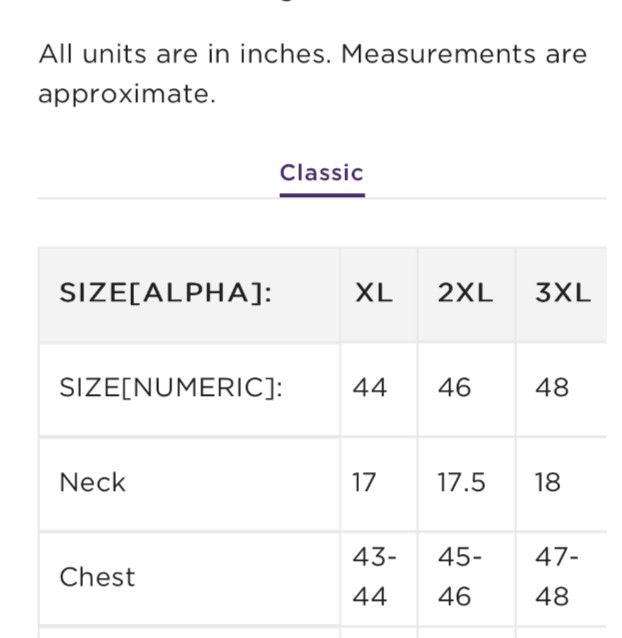Select the neck measurement 17 cell
Image resolution: width=622 pixels, height=638 pixels.
(364, 482)
